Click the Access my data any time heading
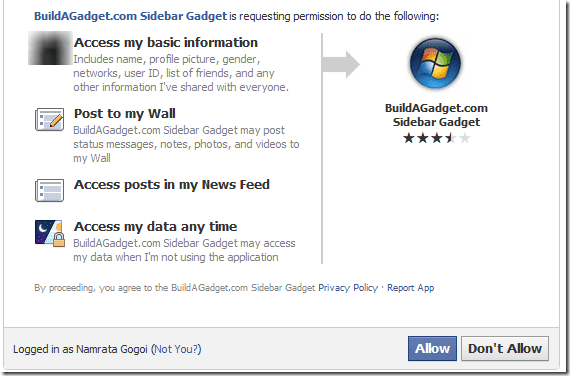 tap(156, 227)
